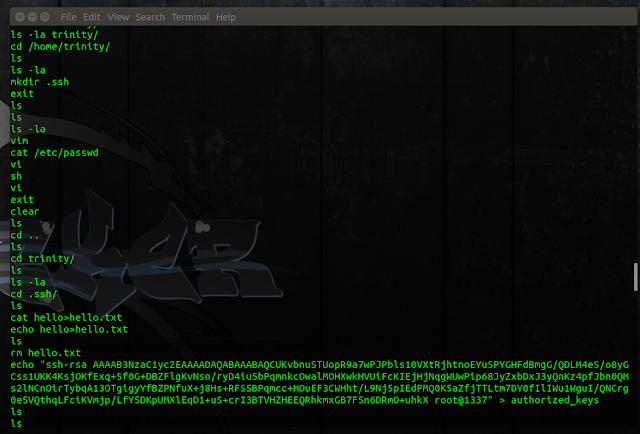Viewport: 640px width, 434px height.
Task: Click the 'rm hello.txt' line
Action: coord(46,353)
